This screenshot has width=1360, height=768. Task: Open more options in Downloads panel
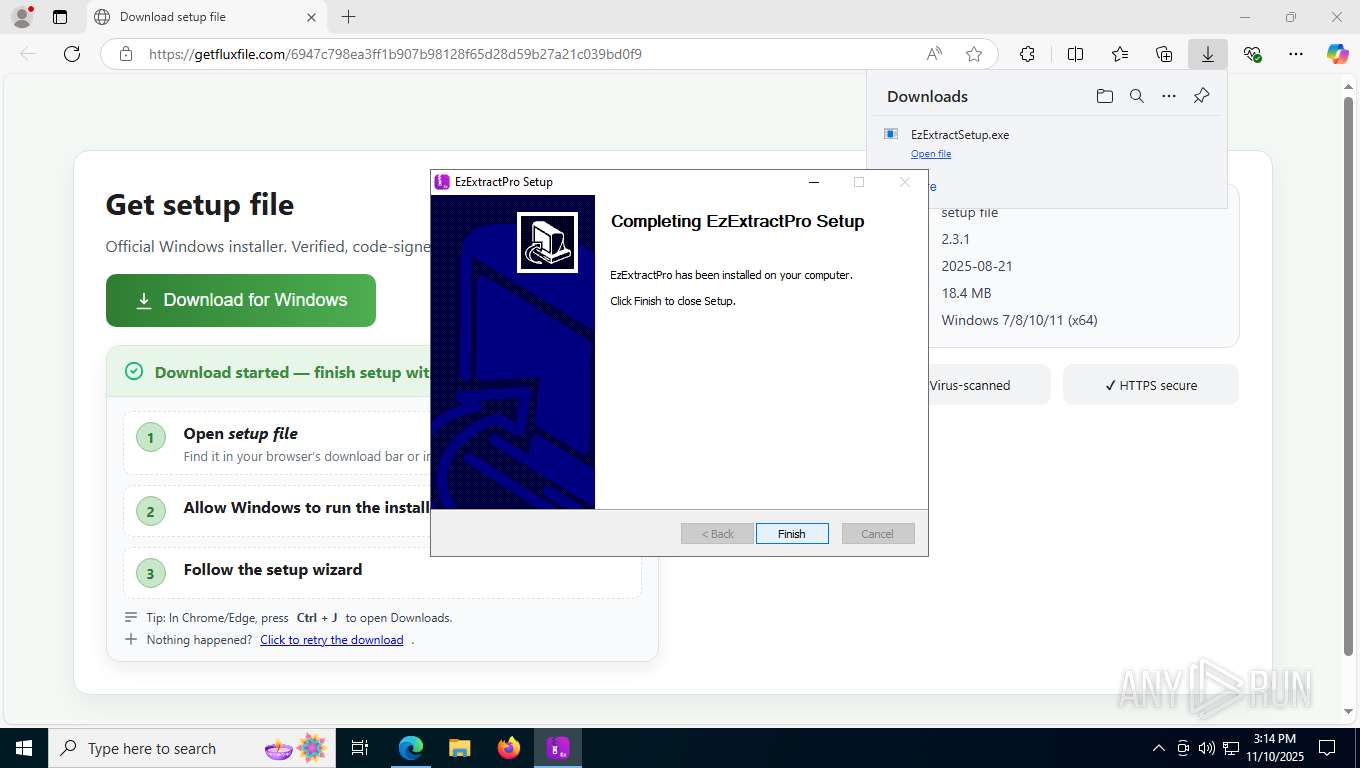pyautogui.click(x=1169, y=96)
